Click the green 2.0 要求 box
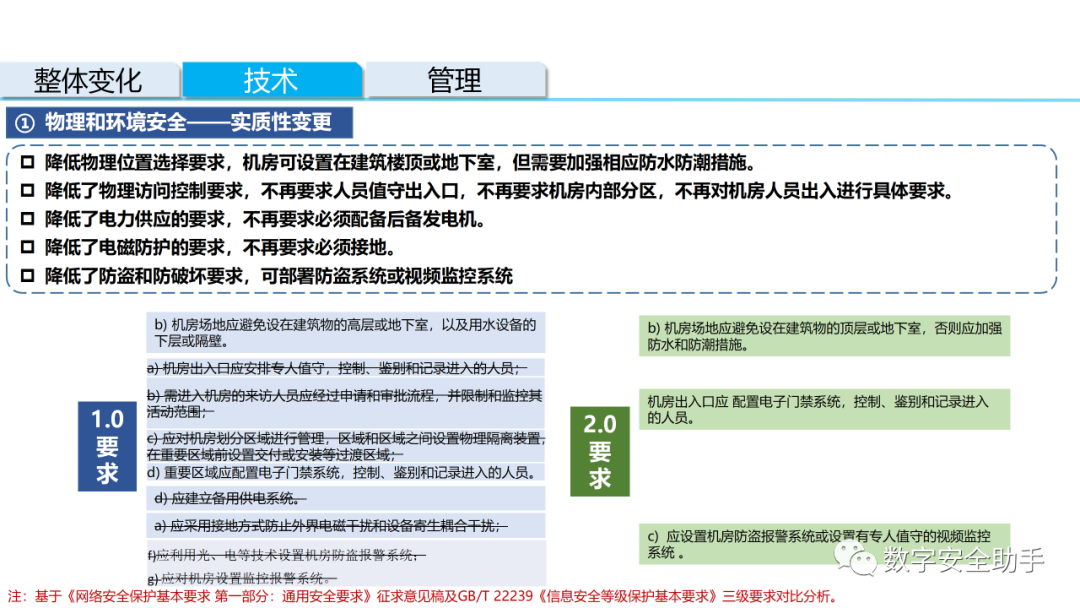 click(x=599, y=451)
